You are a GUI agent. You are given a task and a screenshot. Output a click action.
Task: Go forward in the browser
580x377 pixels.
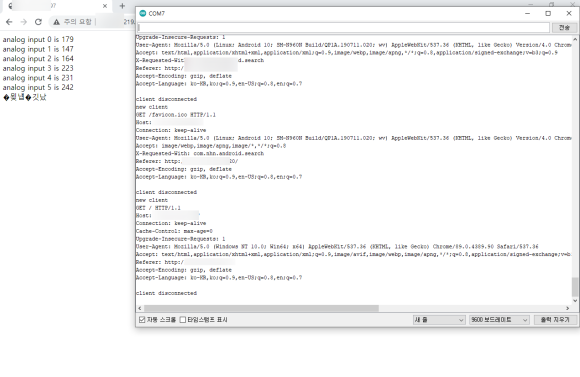point(24,22)
